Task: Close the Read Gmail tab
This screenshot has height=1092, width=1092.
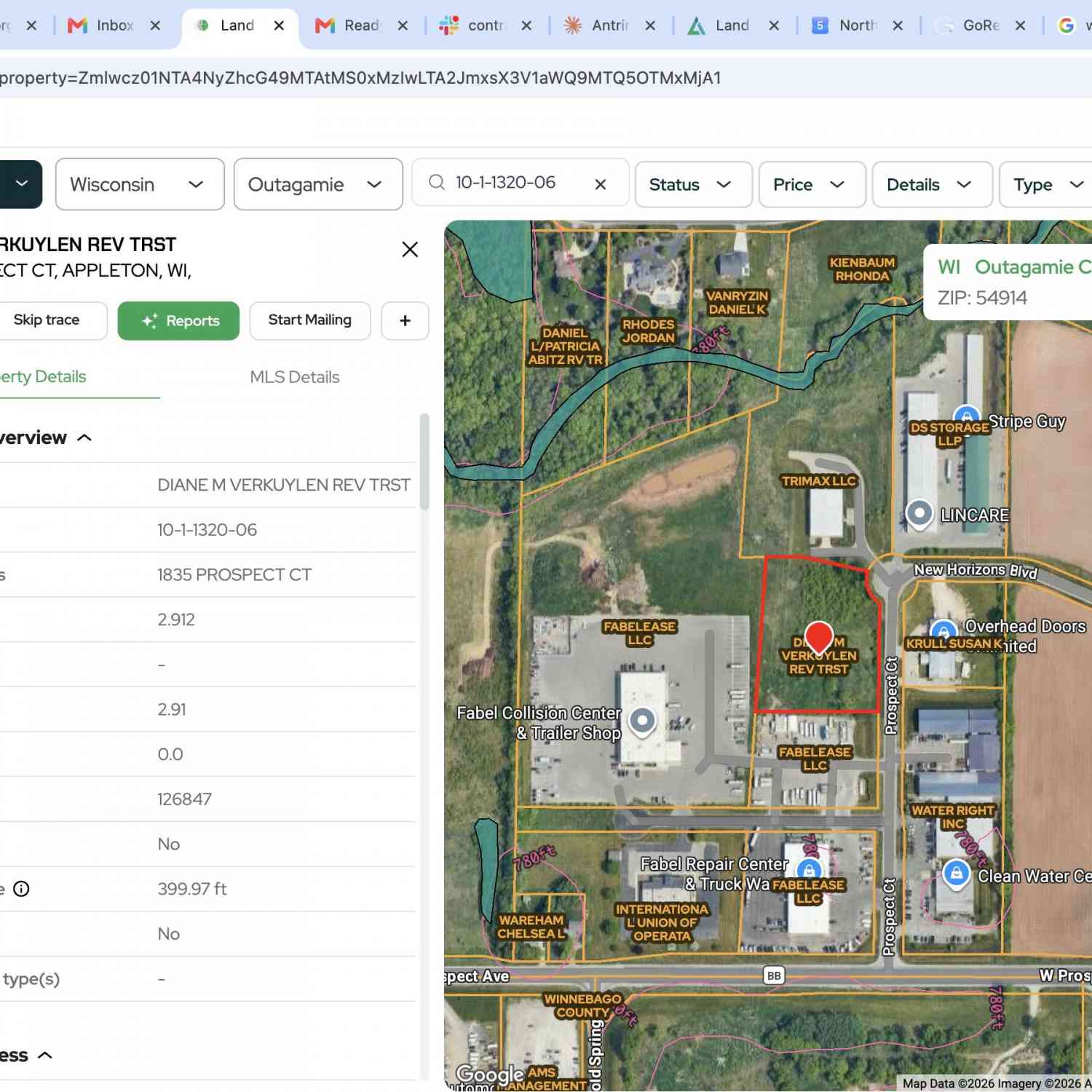Action: [403, 25]
